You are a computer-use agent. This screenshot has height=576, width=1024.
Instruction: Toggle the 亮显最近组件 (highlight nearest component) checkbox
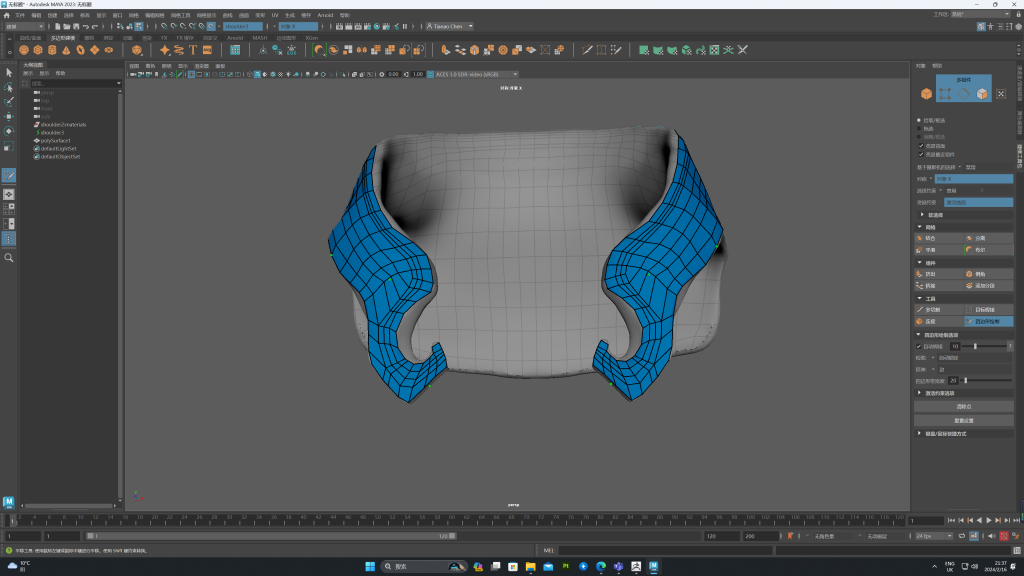[x=921, y=155]
